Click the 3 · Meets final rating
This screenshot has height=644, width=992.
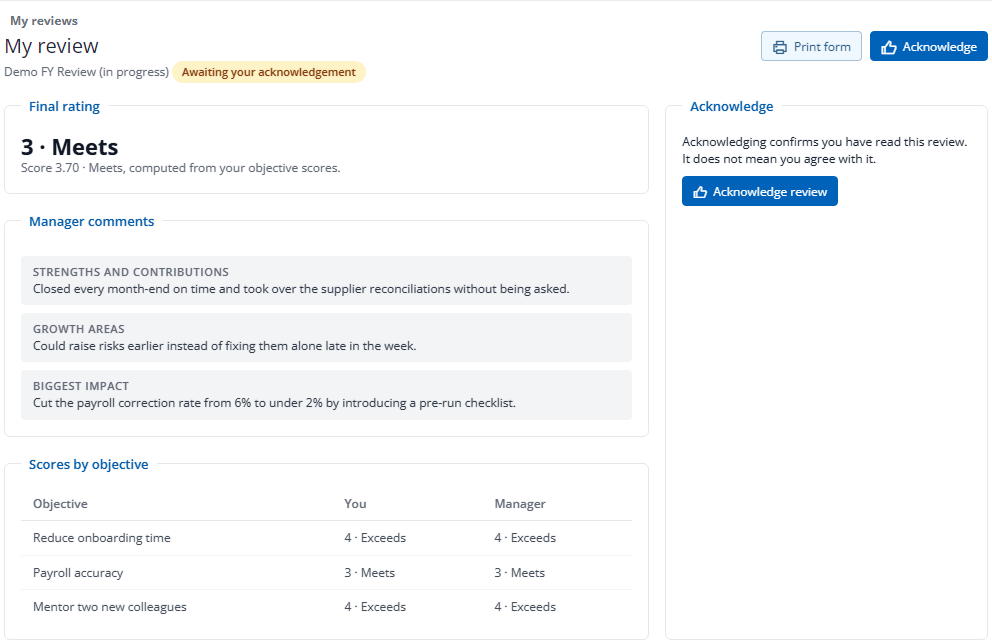(x=70, y=147)
